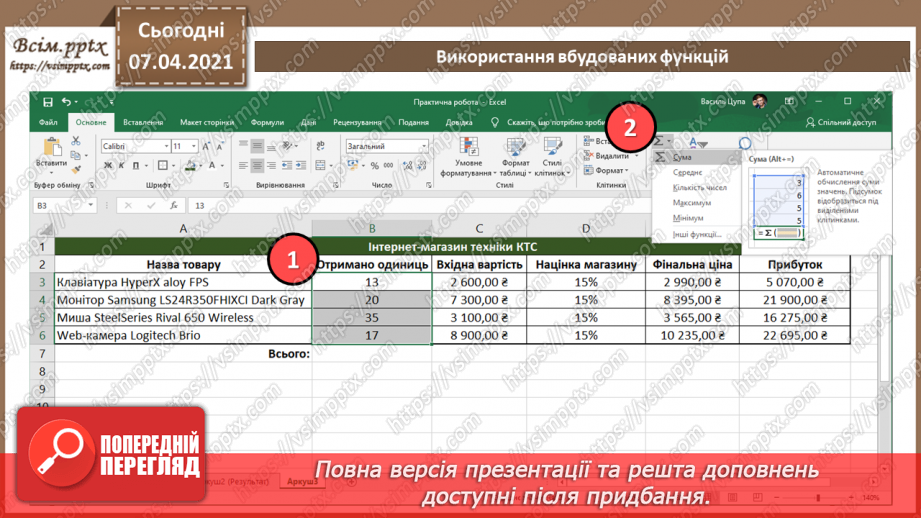Click the Fill Color bucket icon

pyautogui.click(x=190, y=166)
